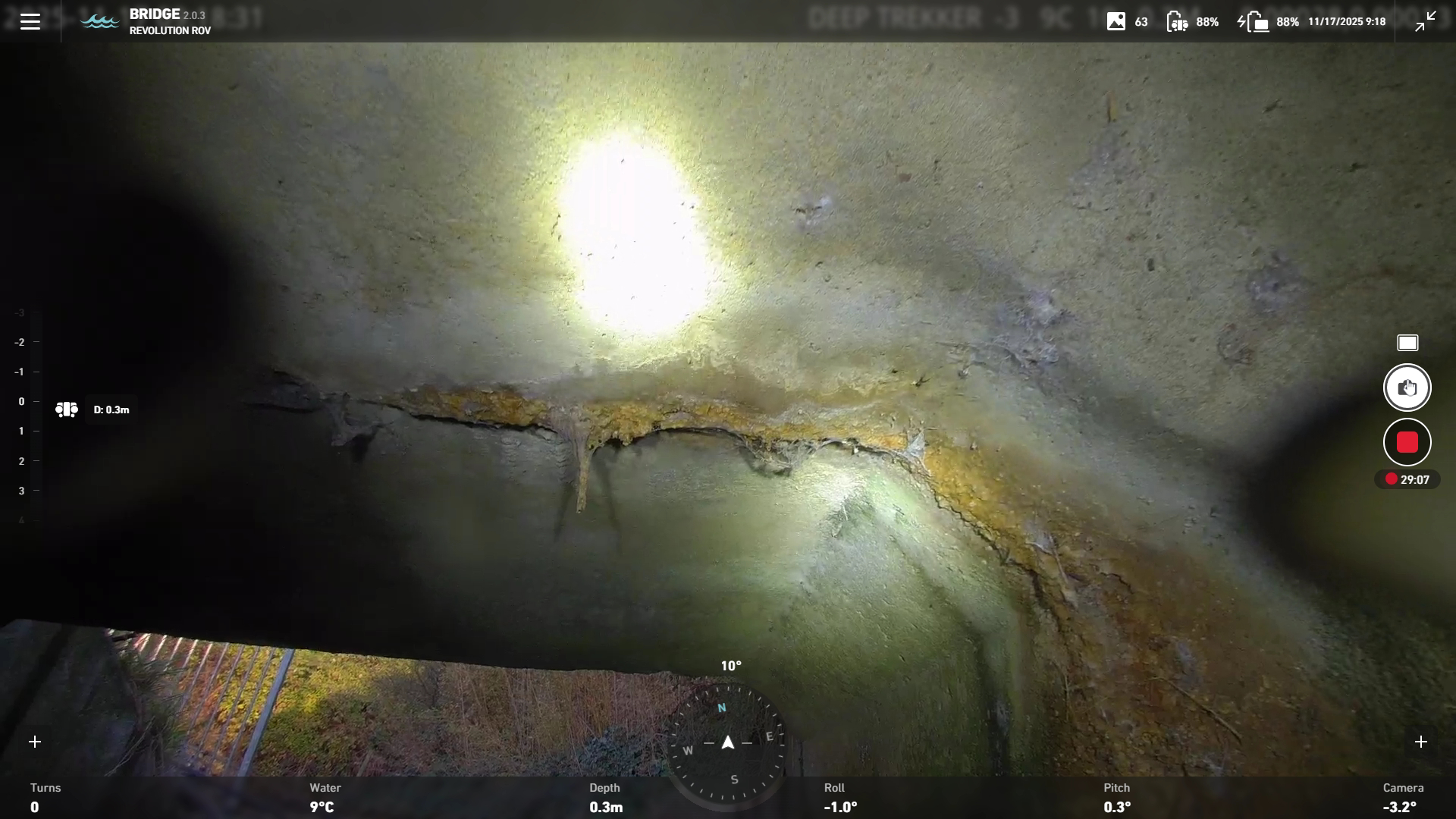The height and width of the screenshot is (819, 1456).
Task: Open the photo gallery icon showing 63
Action: point(1116,21)
